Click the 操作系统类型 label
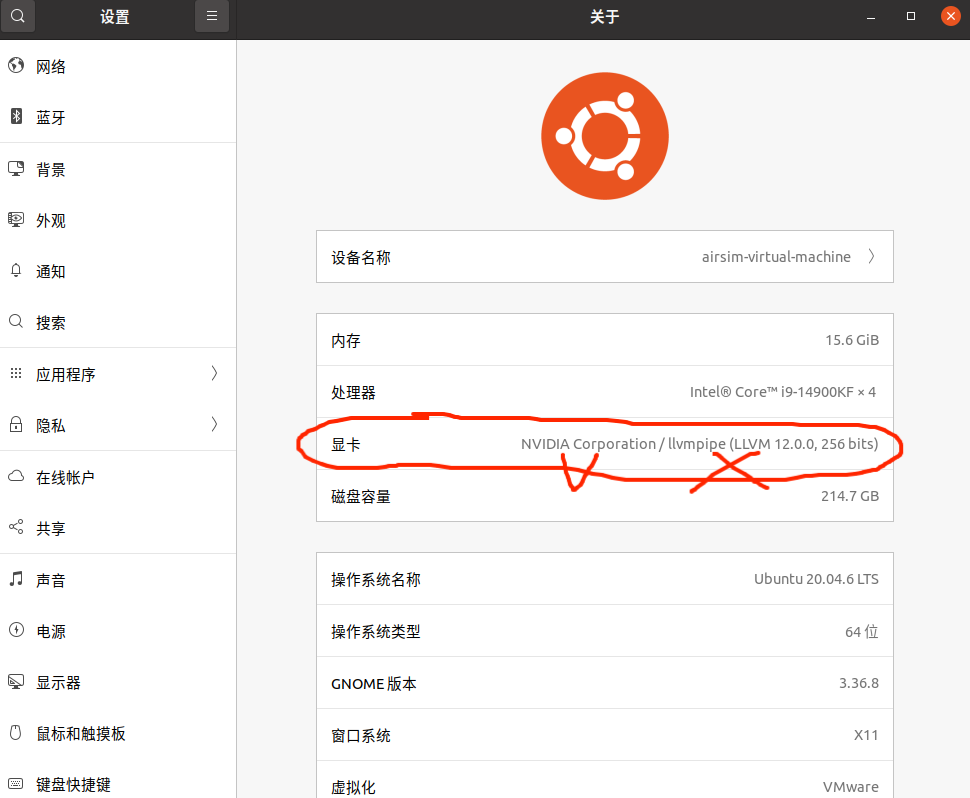 [376, 632]
